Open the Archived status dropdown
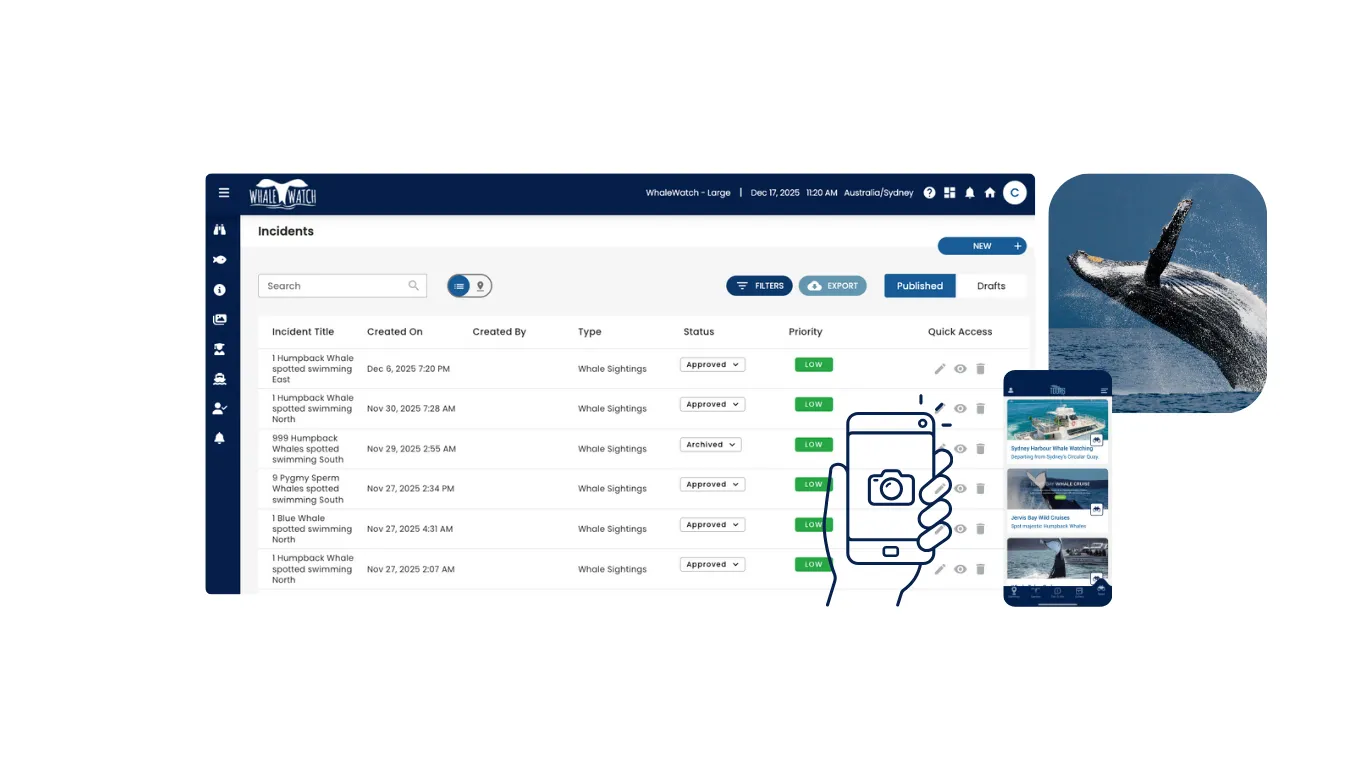The image size is (1366, 768). [711, 445]
